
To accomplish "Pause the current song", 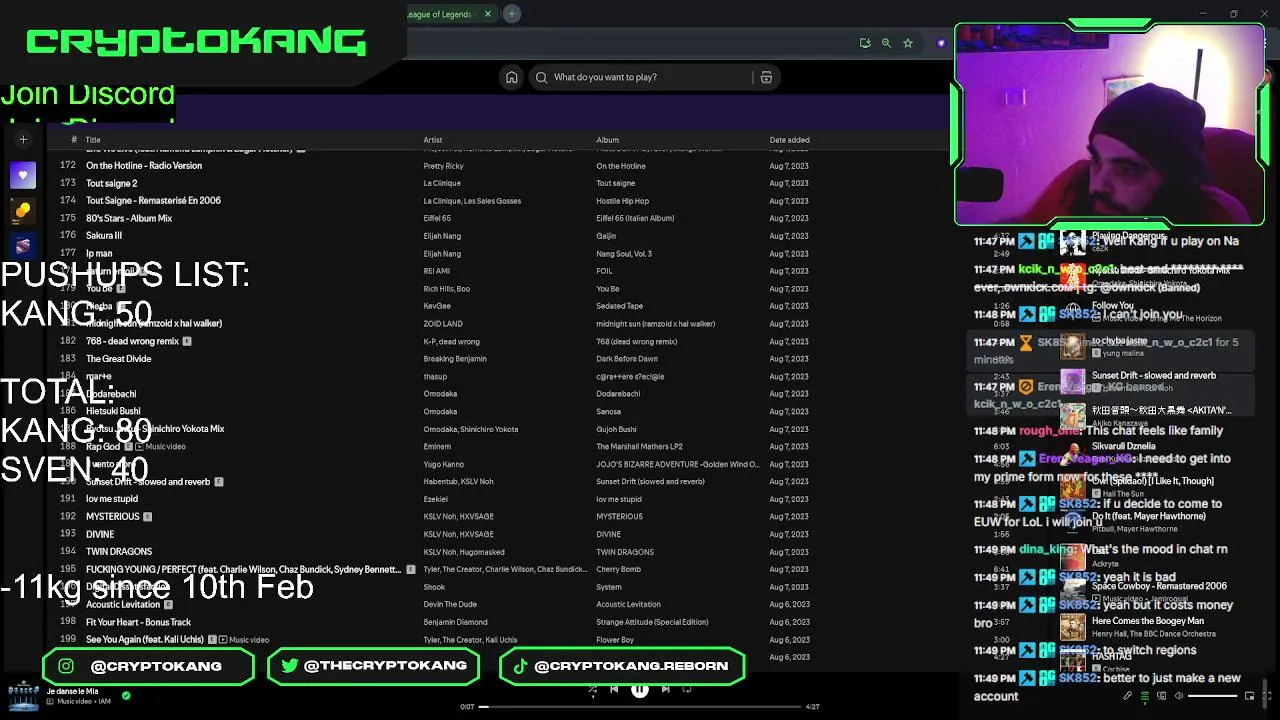I will pos(640,689).
